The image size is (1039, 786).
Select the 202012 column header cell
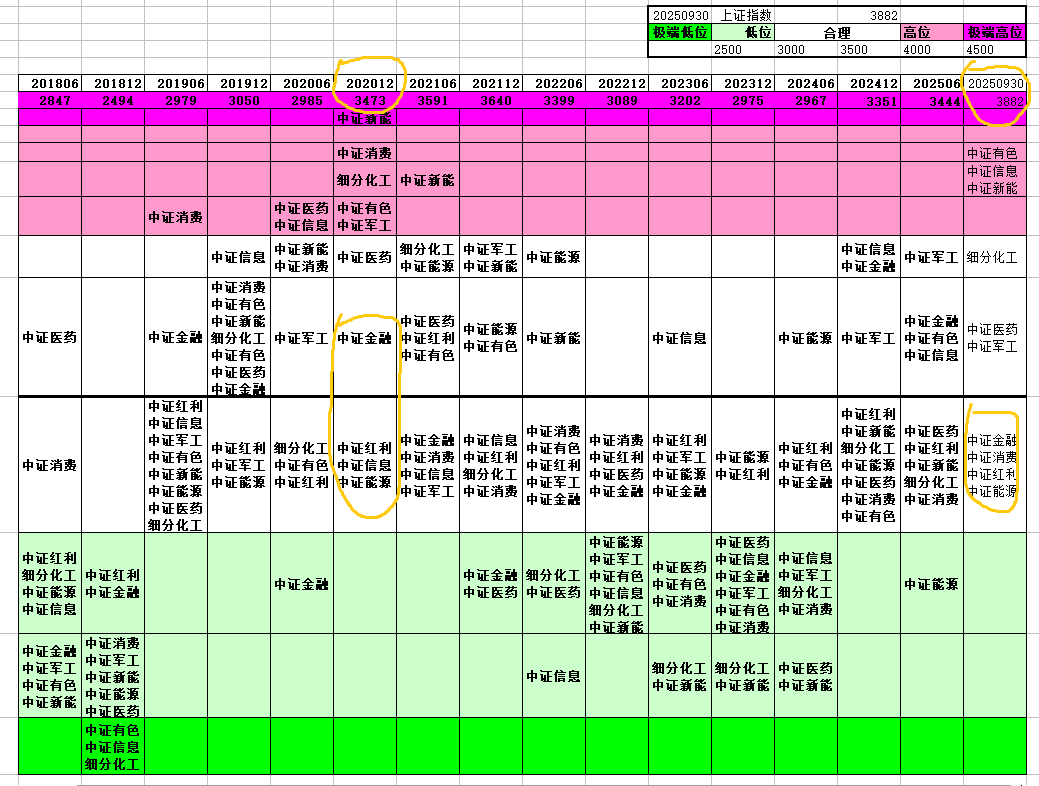365,84
